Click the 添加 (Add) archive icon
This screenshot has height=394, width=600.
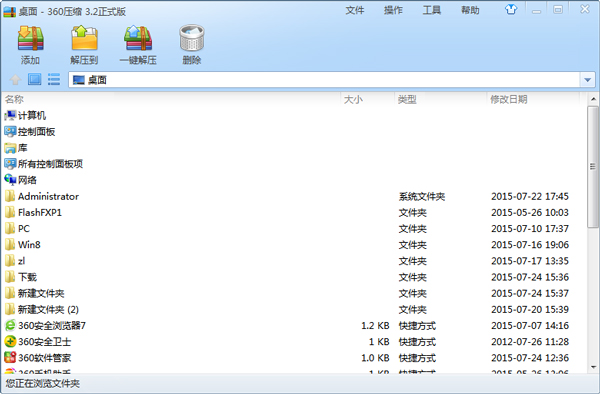(30, 38)
